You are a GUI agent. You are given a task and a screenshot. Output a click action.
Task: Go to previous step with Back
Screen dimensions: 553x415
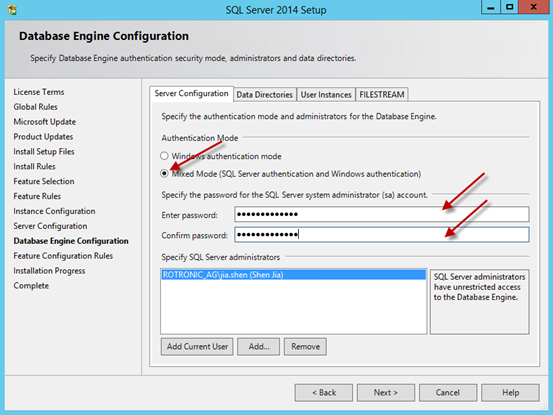pyautogui.click(x=324, y=393)
